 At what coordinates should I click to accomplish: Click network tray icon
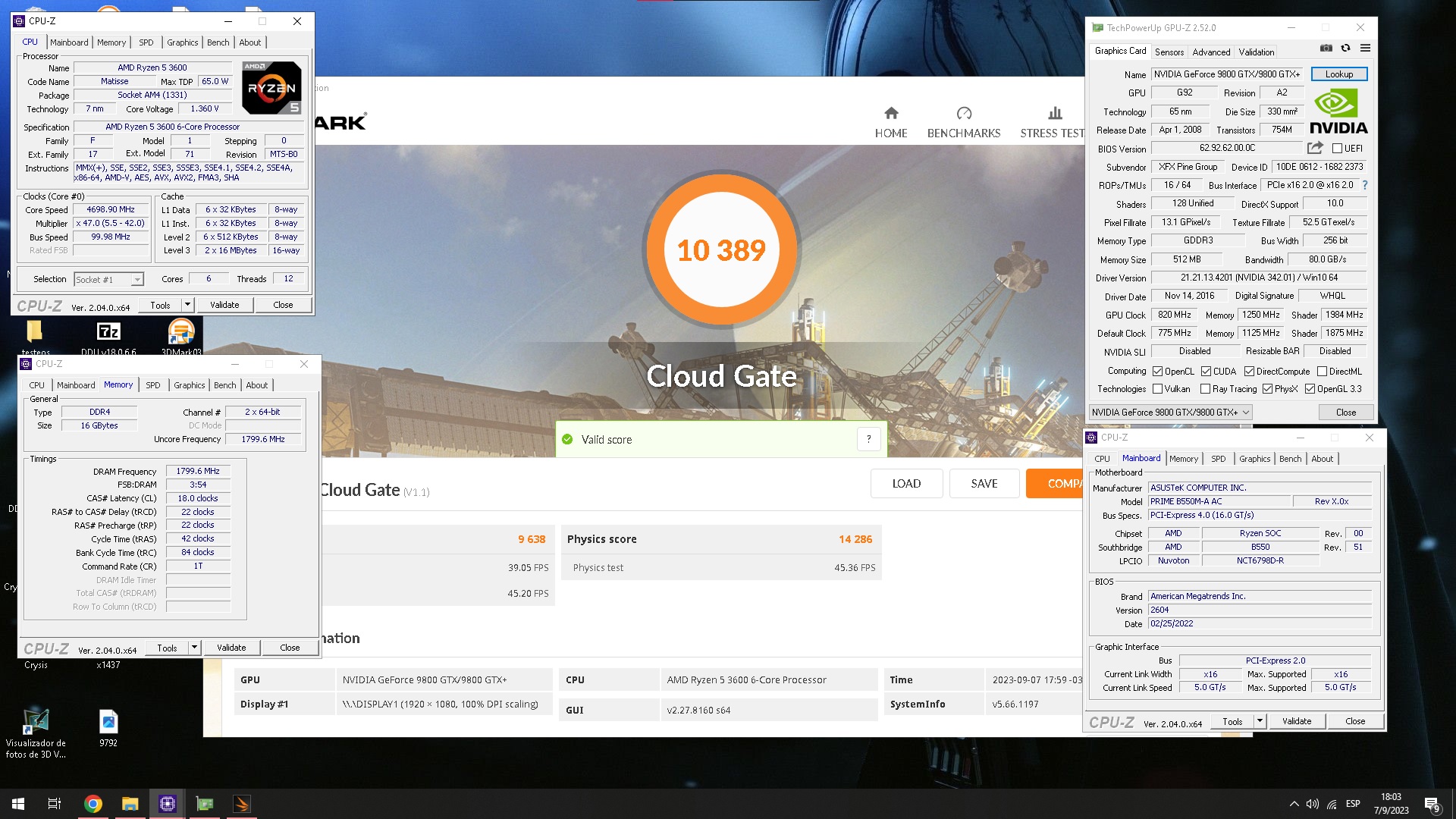pos(1332,804)
